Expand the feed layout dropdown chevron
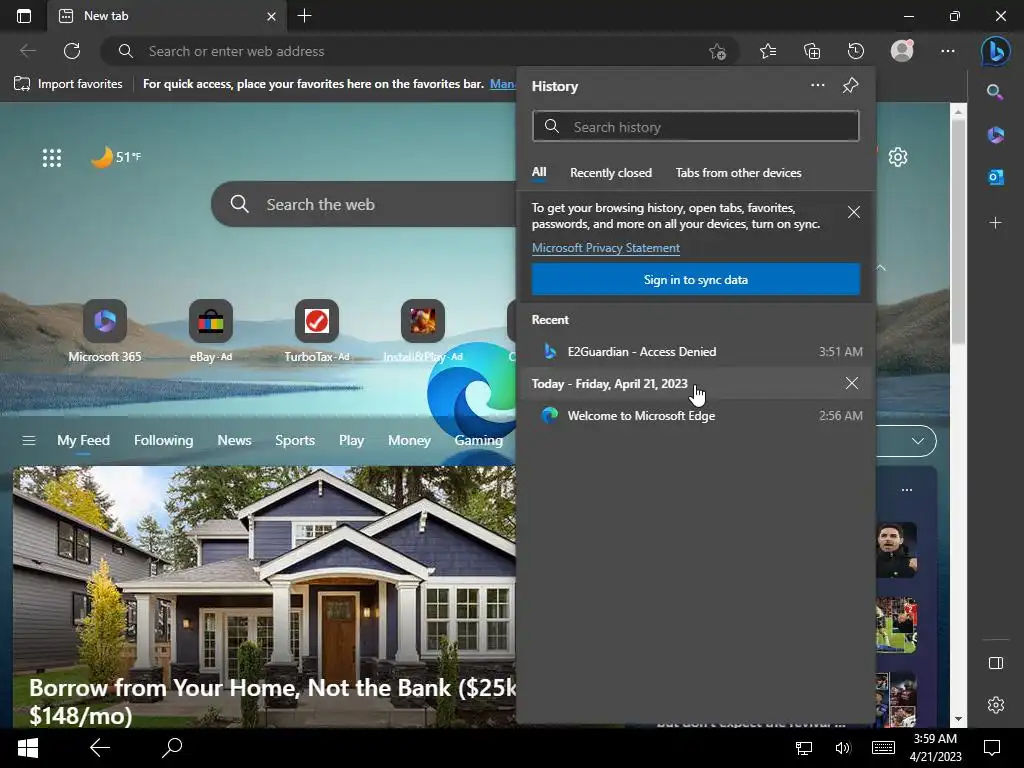The width and height of the screenshot is (1024, 768). click(918, 441)
